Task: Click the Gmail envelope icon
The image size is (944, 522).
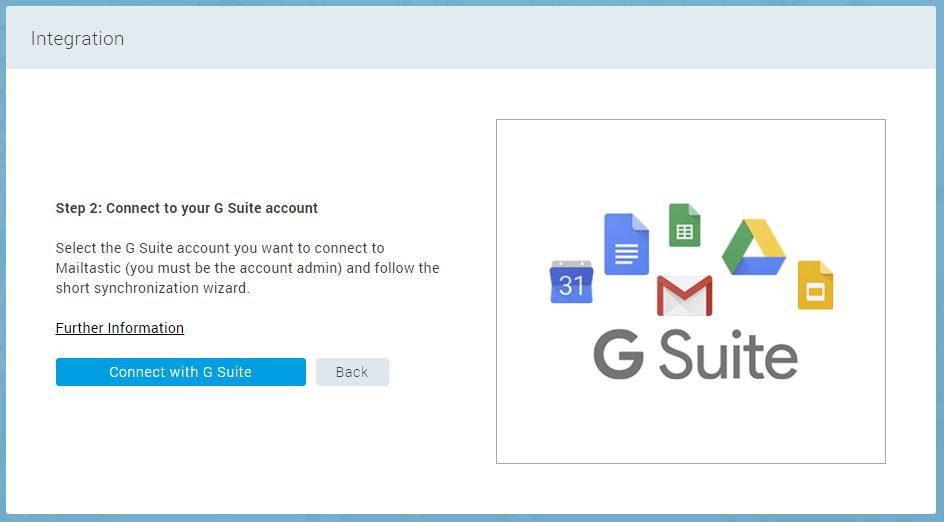Action: [x=685, y=296]
